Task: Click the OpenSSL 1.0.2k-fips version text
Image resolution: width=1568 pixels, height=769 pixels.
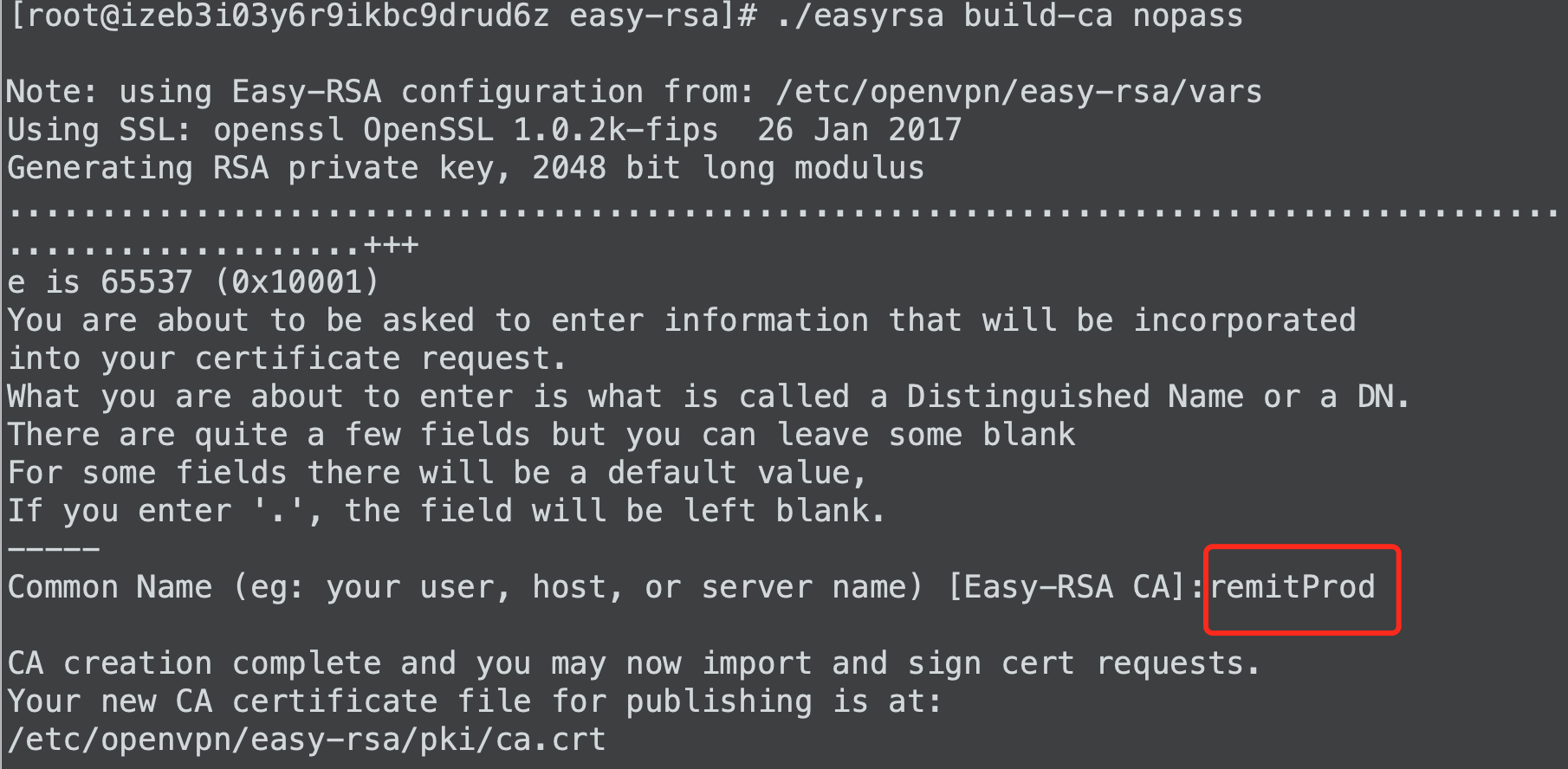Action: pos(541,130)
